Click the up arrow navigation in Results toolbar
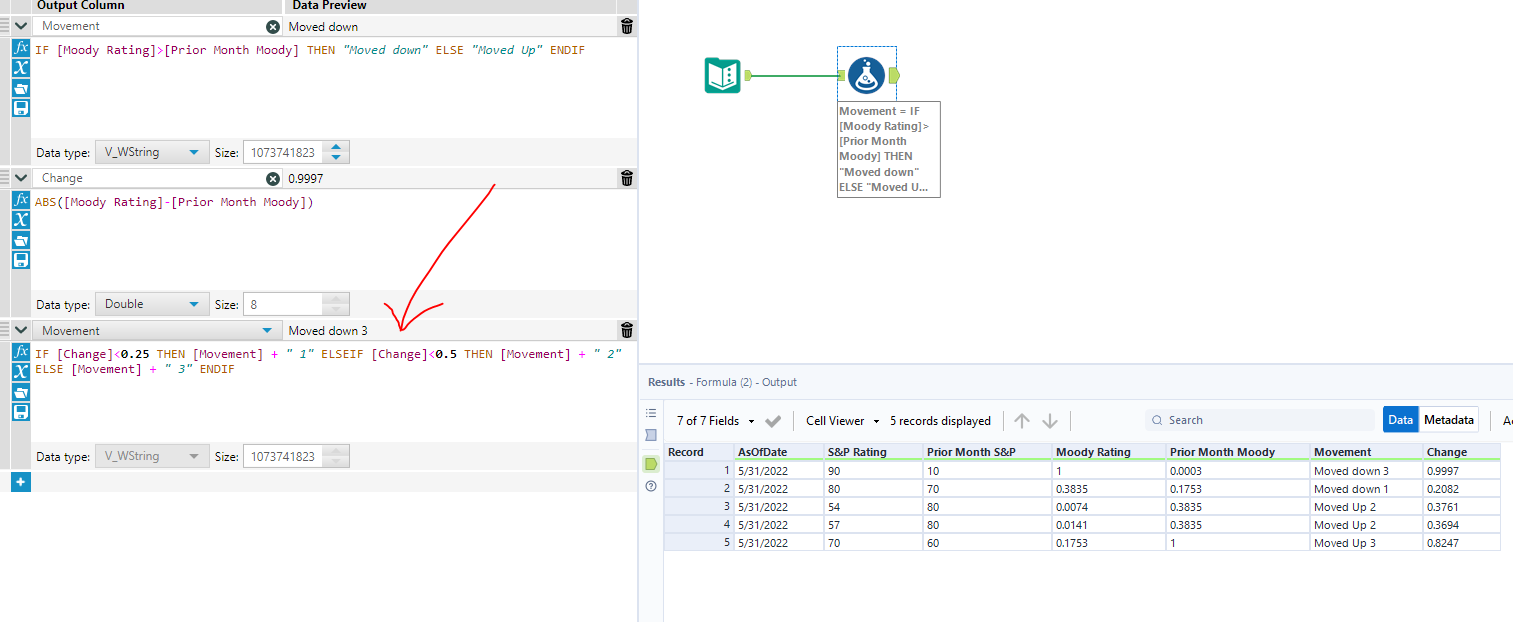This screenshot has width=1513, height=622. coord(1019,420)
